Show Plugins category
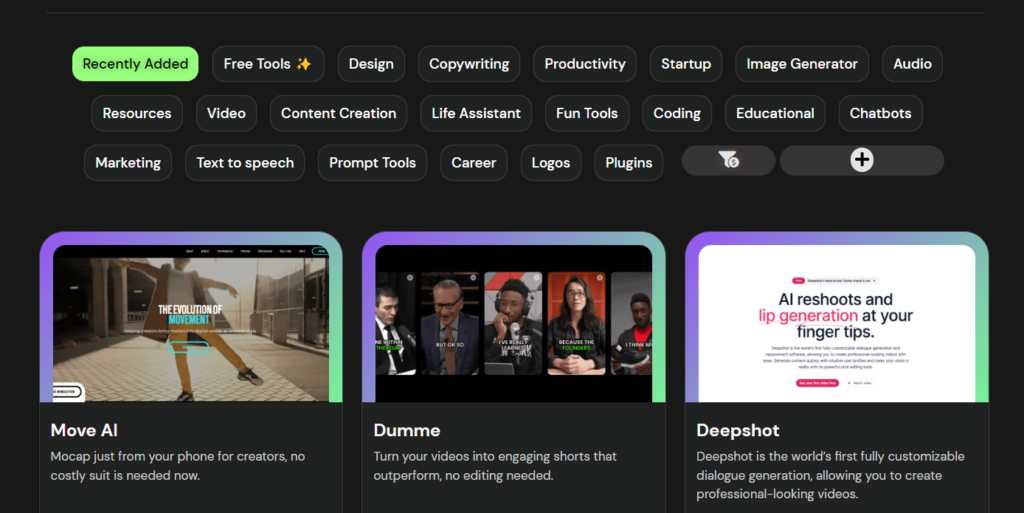 628,163
